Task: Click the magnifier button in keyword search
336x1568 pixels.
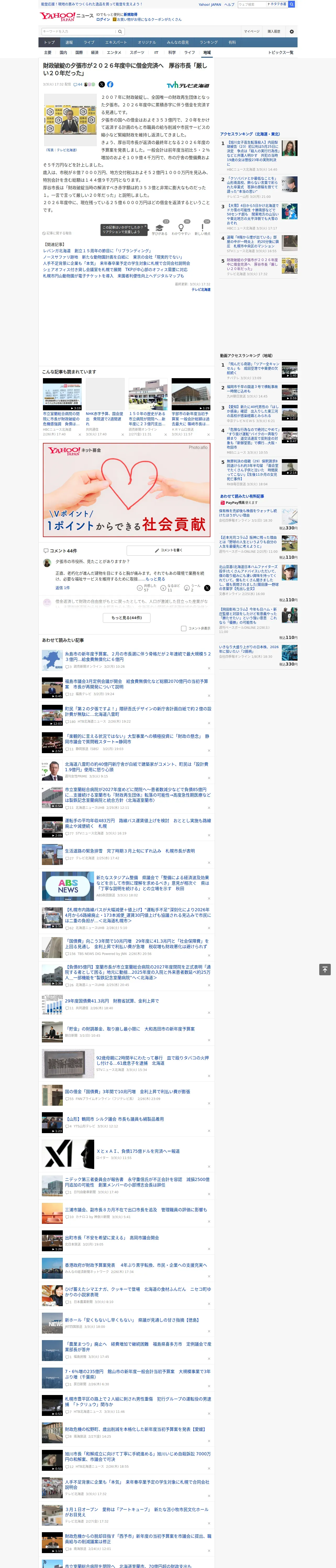Action: (120, 32)
